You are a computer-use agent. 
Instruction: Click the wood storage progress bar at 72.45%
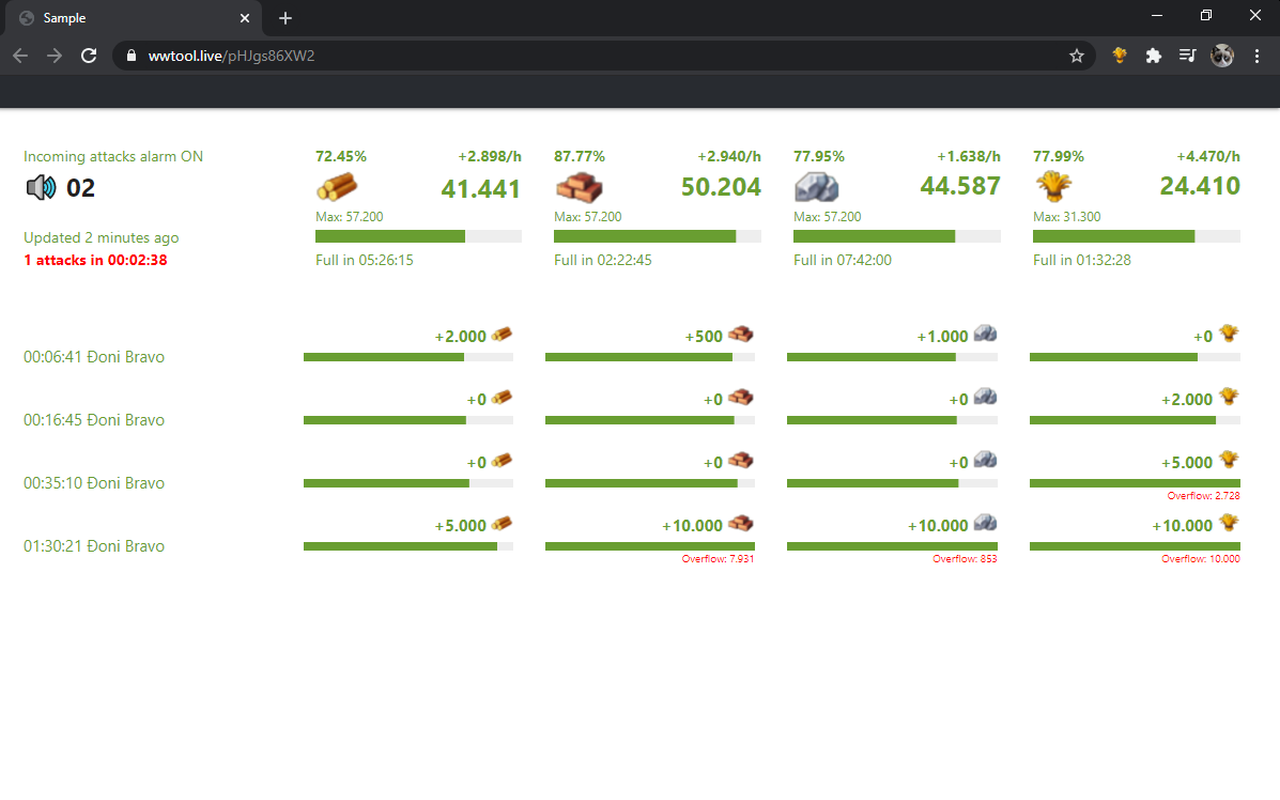click(418, 236)
